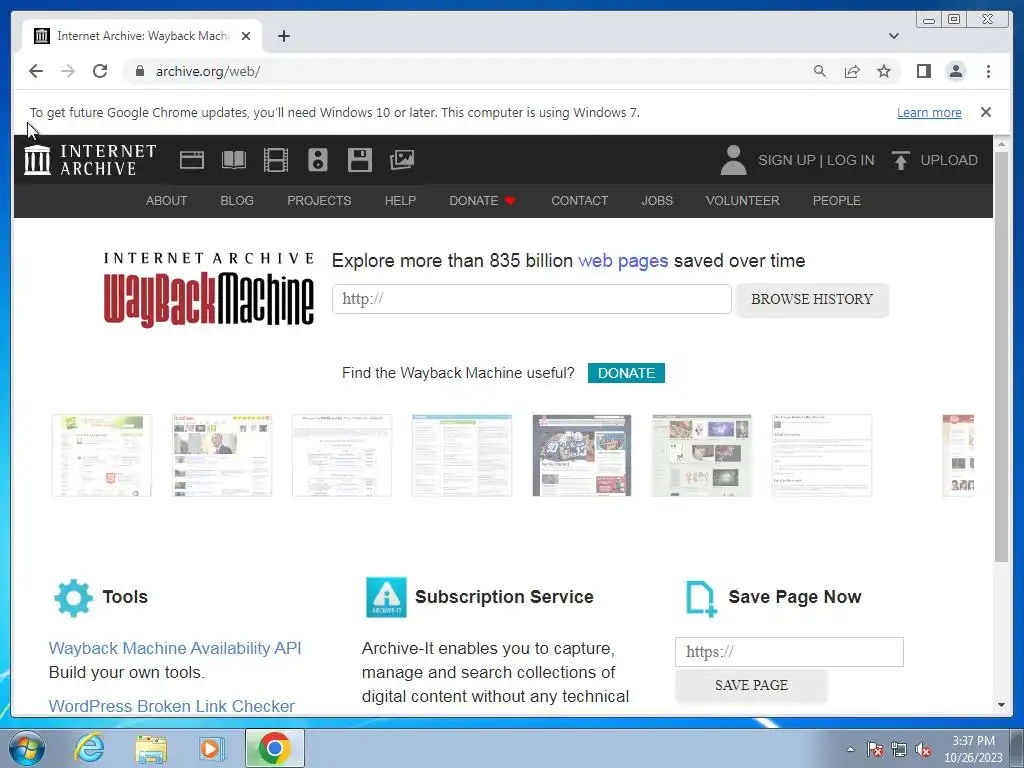Launch Internet Explorer from taskbar
This screenshot has width=1024, height=768.
click(89, 748)
